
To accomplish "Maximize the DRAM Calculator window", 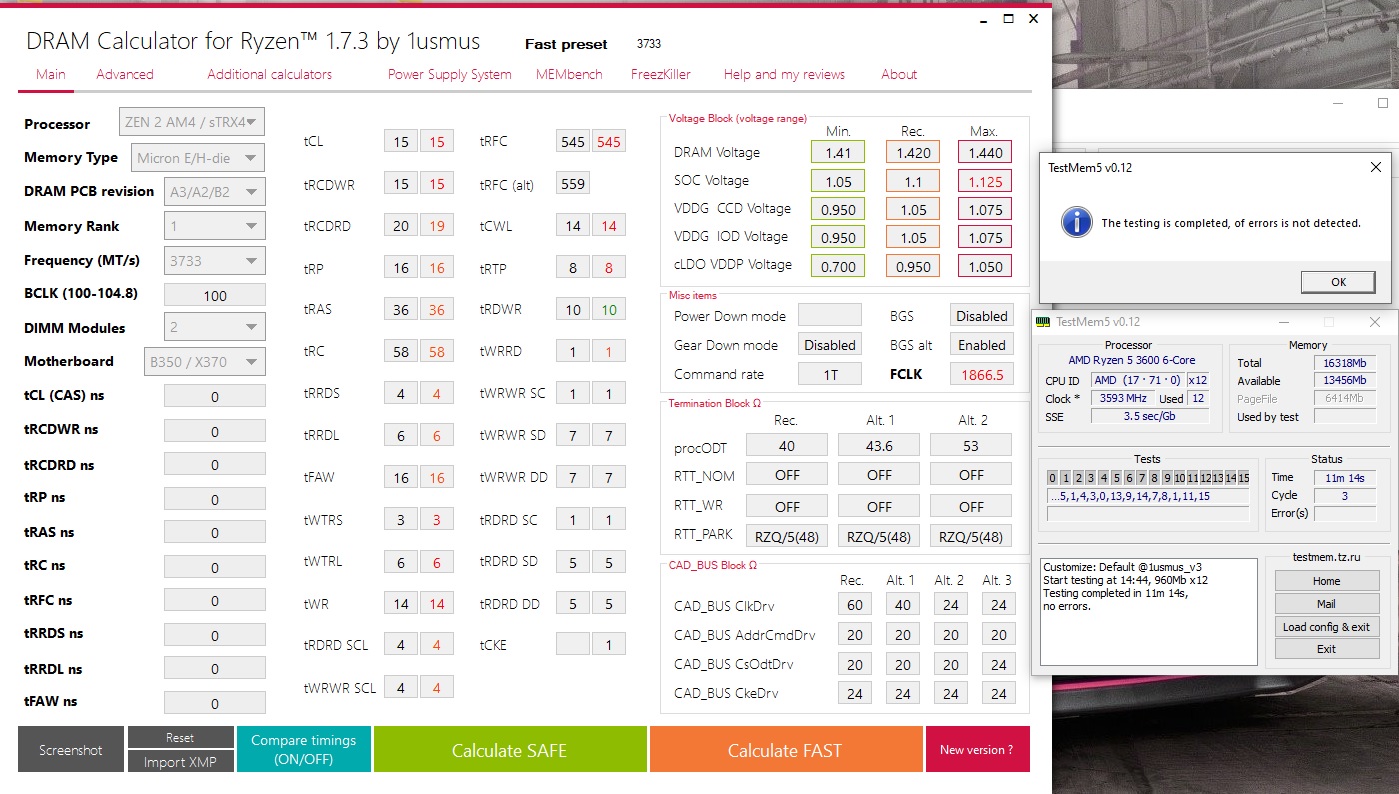I will (1008, 19).
